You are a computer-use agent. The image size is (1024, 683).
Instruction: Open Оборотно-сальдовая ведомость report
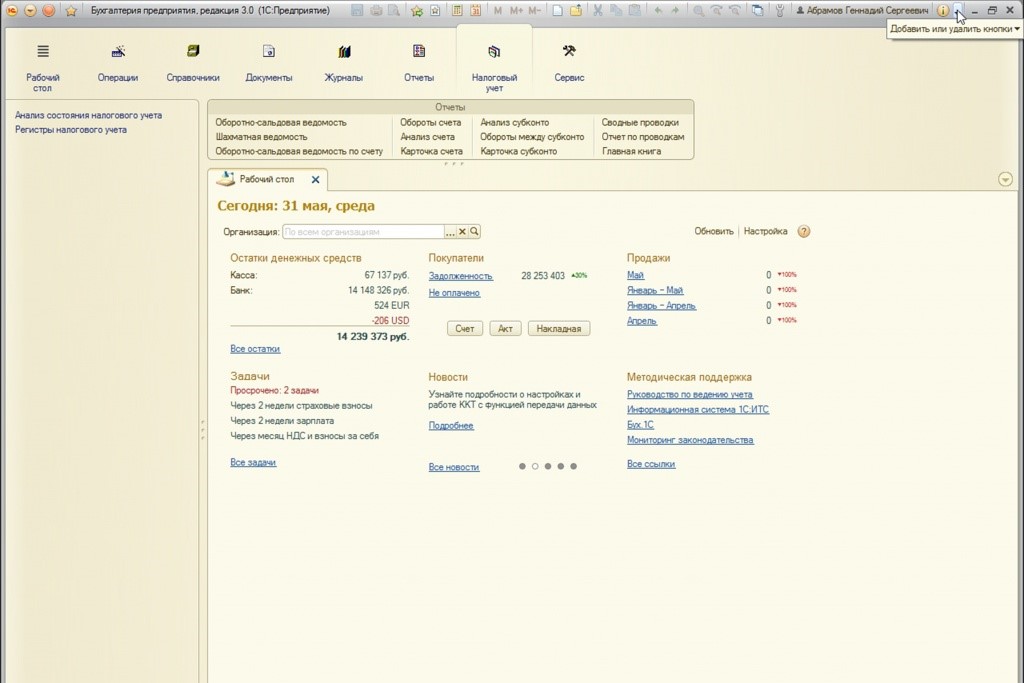[x=281, y=122]
